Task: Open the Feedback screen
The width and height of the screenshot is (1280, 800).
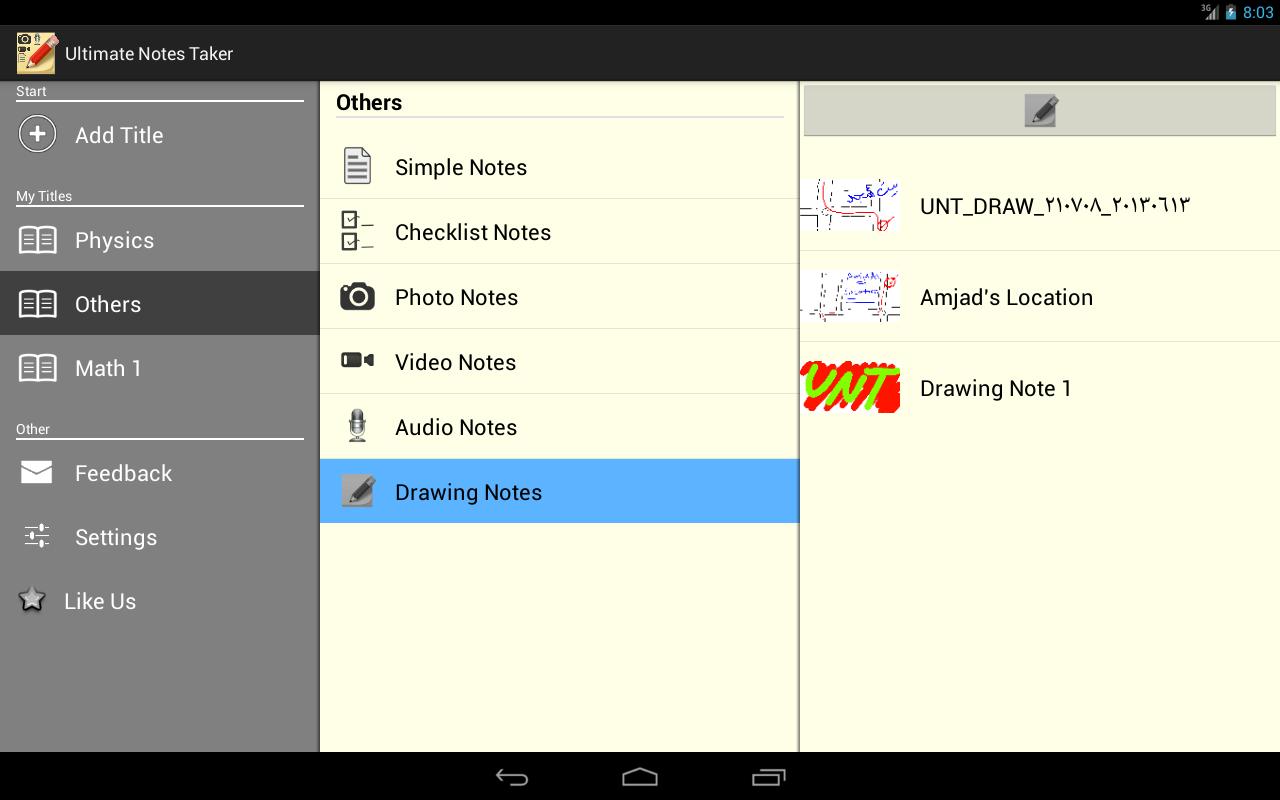Action: (x=123, y=472)
